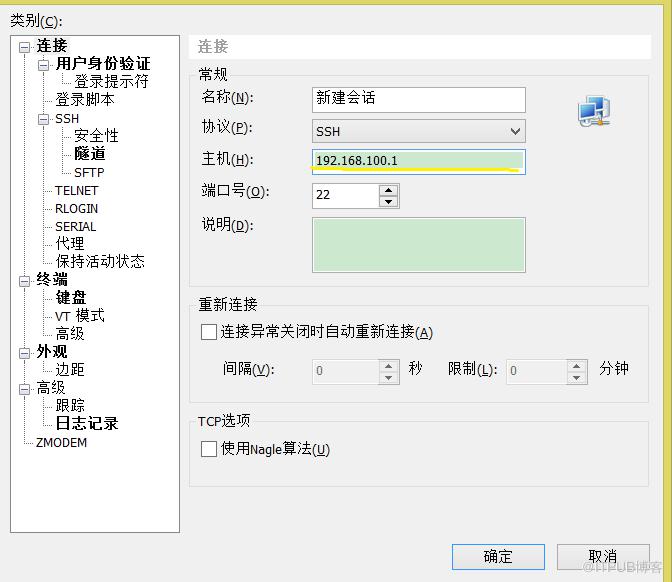
Task: Select 高级 under 终端
Action: click(x=70, y=333)
